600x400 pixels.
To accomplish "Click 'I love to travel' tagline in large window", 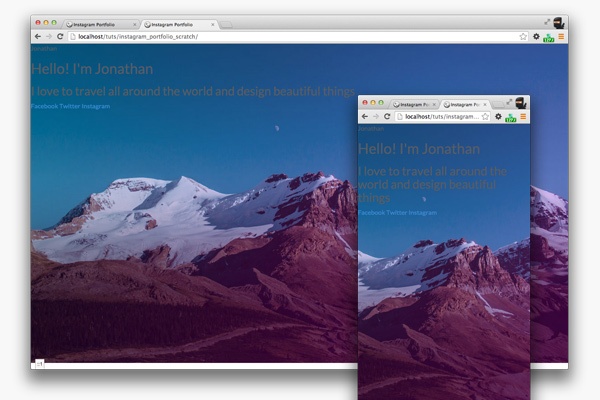I will [x=193, y=91].
